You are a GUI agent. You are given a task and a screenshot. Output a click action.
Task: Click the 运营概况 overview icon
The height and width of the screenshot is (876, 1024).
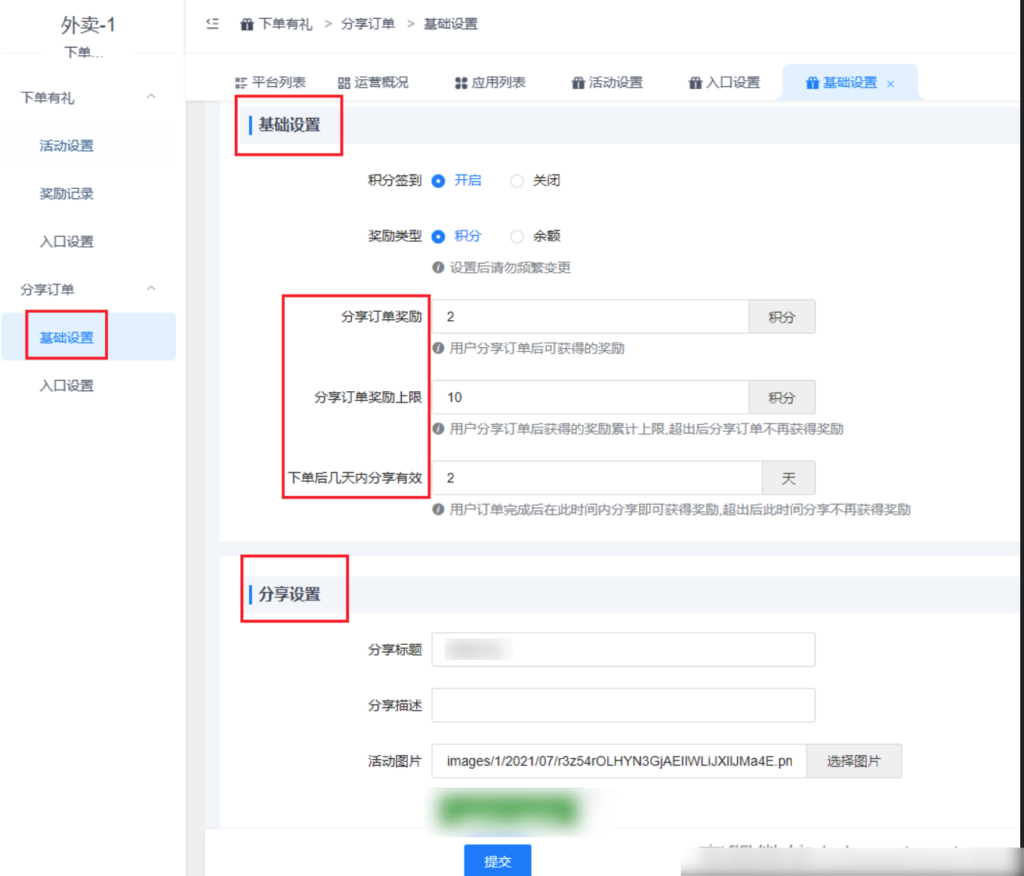tap(344, 84)
